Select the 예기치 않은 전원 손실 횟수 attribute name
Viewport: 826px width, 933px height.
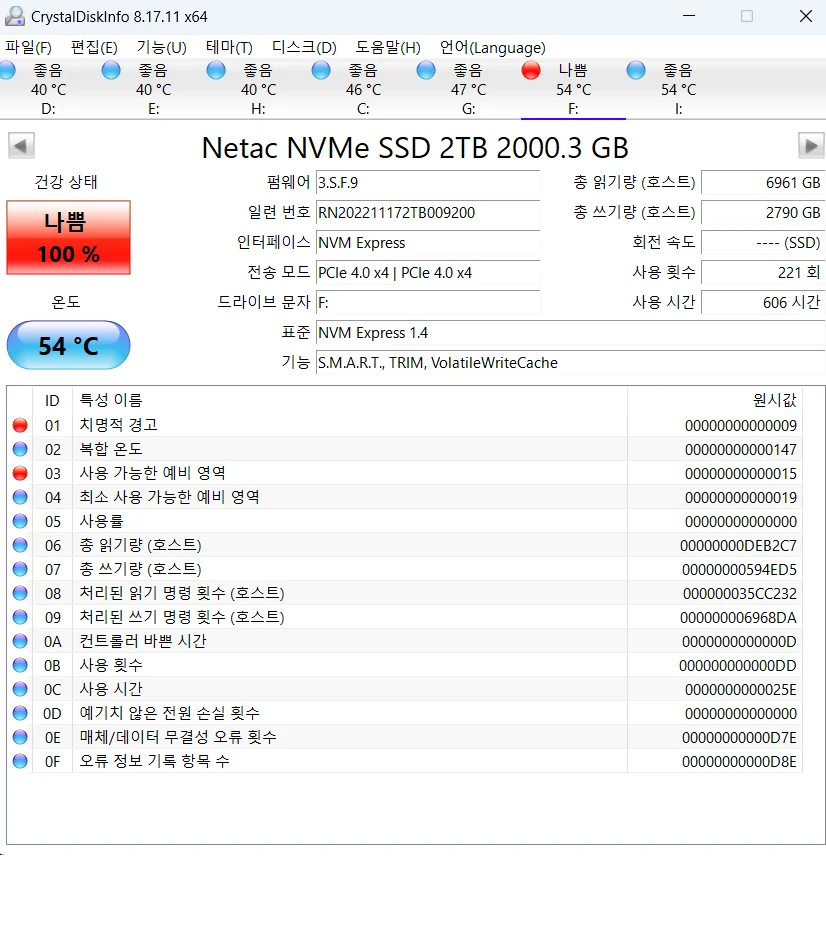pyautogui.click(x=170, y=713)
